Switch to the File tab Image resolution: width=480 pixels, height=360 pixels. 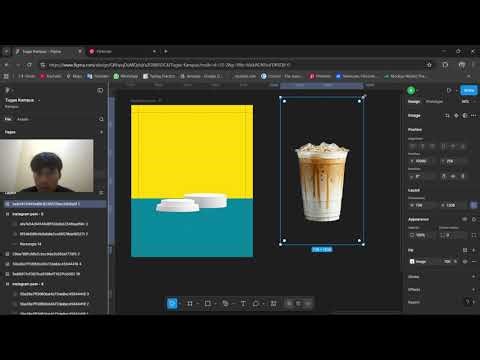[8, 119]
